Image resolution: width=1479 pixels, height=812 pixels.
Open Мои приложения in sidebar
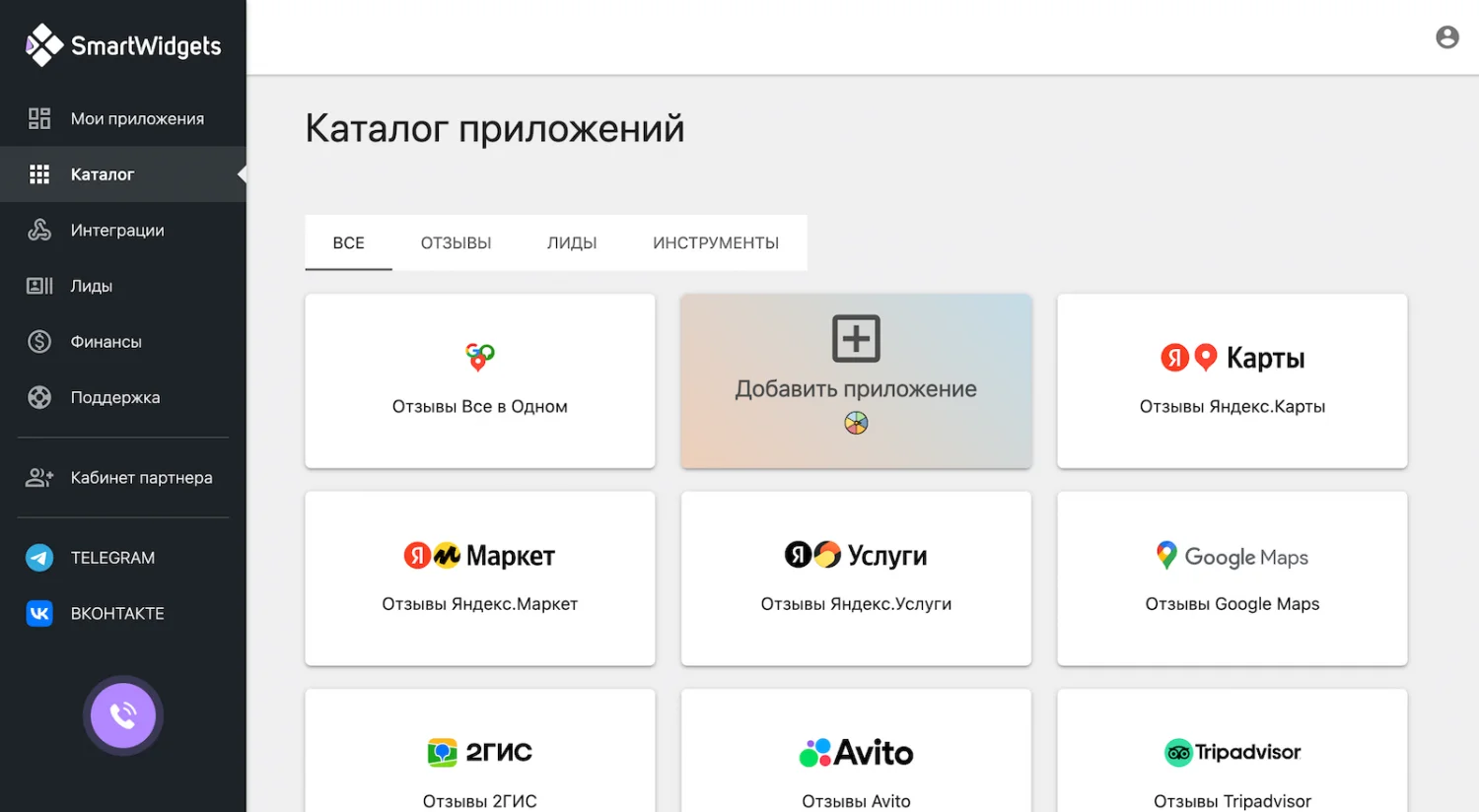[137, 119]
